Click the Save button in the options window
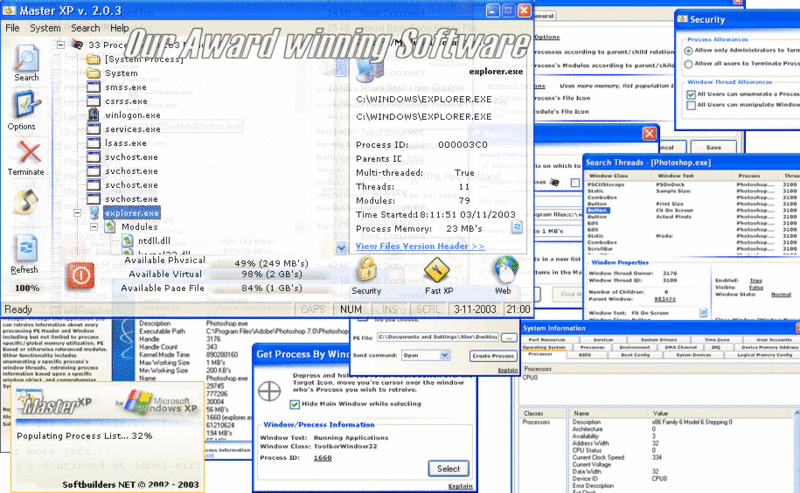This screenshot has height=493, width=800. [x=713, y=147]
